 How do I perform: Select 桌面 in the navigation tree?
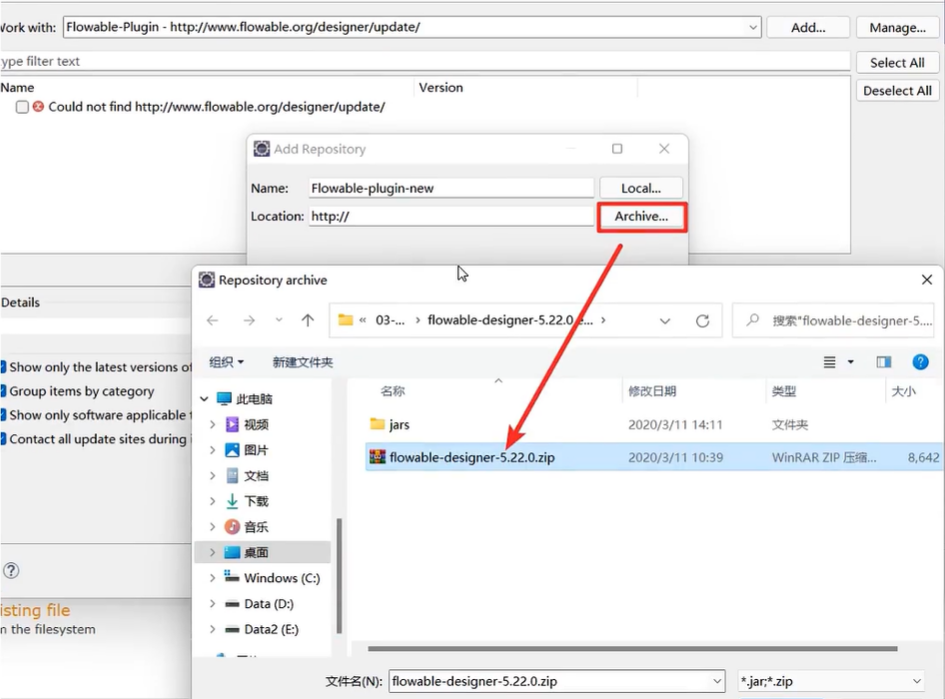(256, 553)
